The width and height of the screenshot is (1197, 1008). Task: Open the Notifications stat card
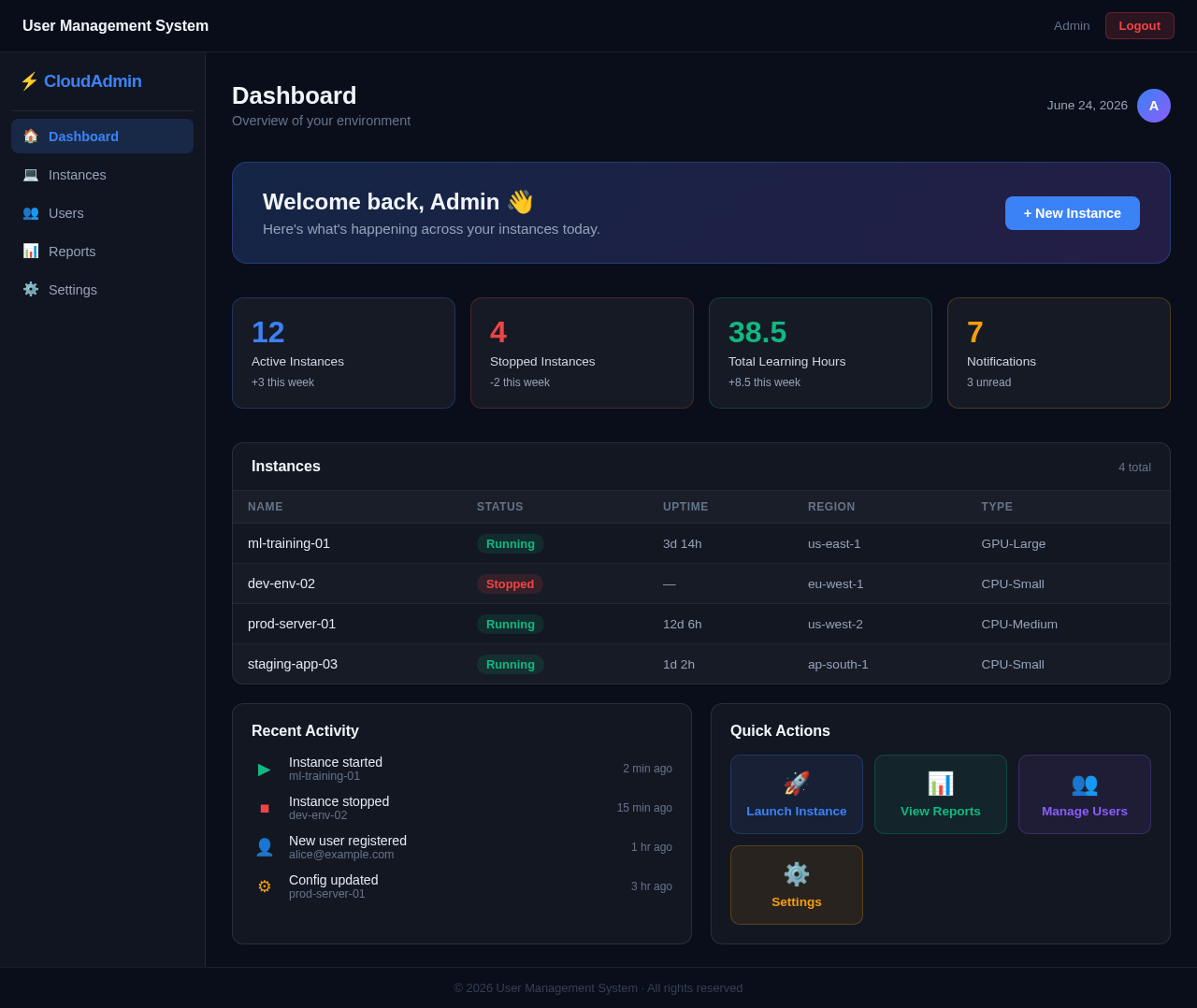pos(1059,353)
